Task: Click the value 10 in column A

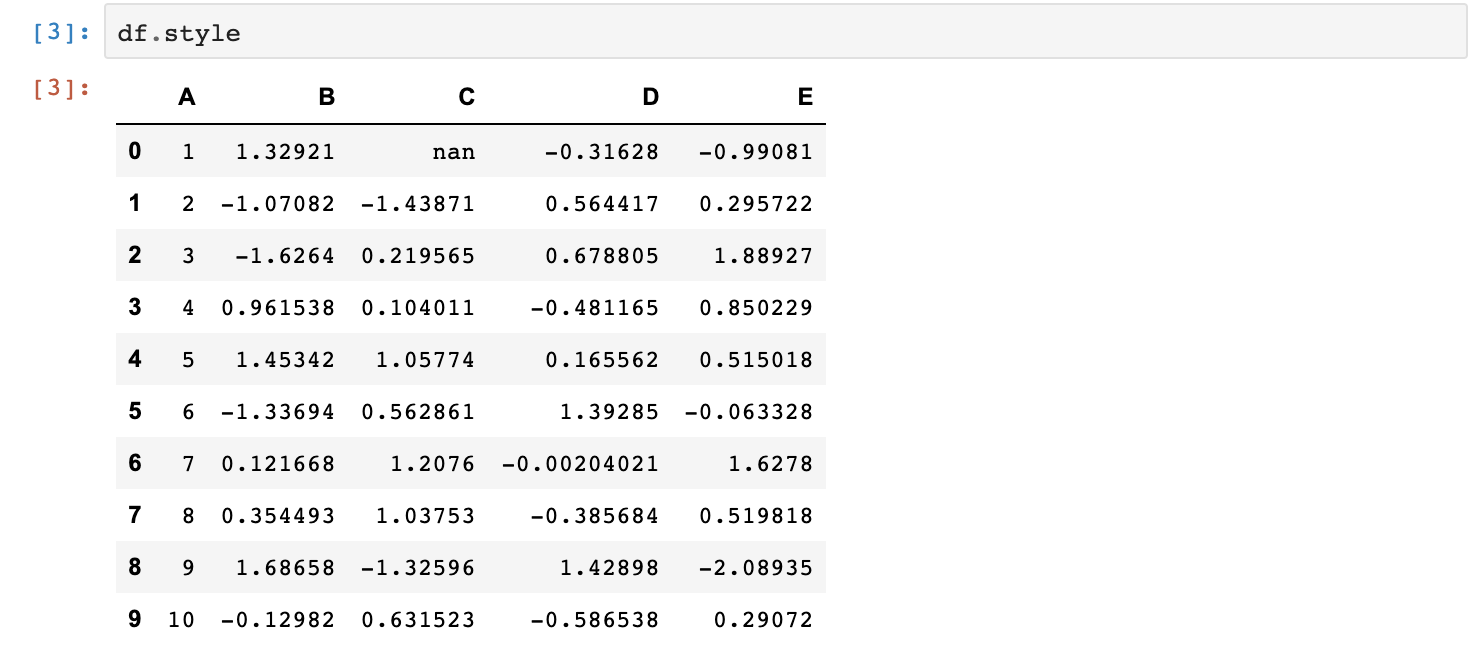Action: click(x=181, y=620)
